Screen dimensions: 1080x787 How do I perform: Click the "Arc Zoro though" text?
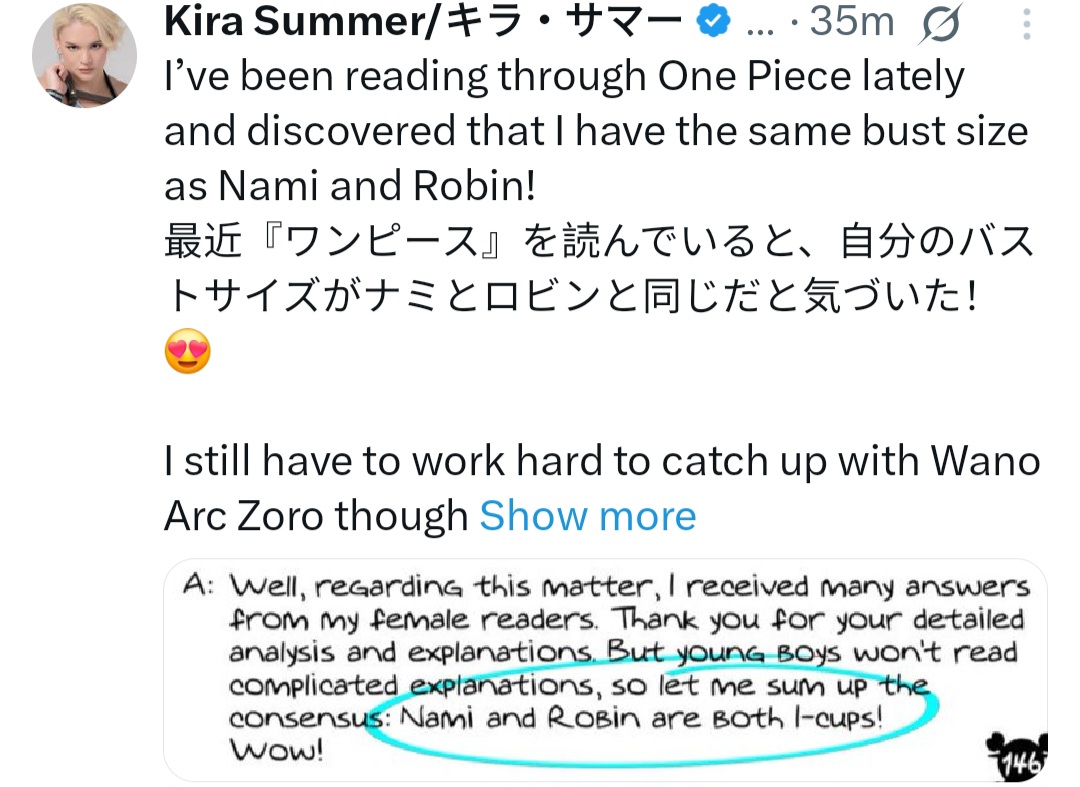pos(316,516)
